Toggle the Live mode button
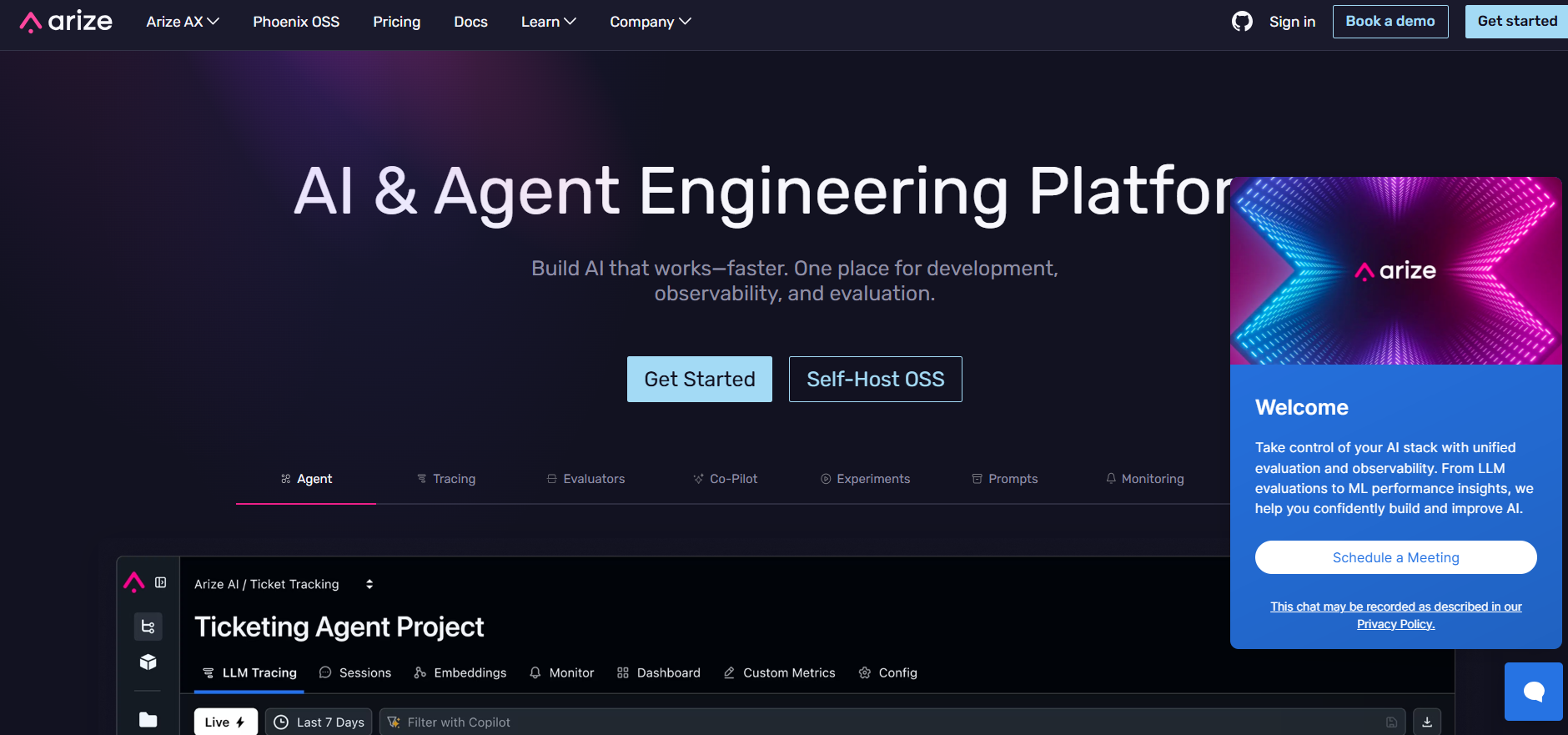Image resolution: width=1568 pixels, height=735 pixels. (x=226, y=722)
